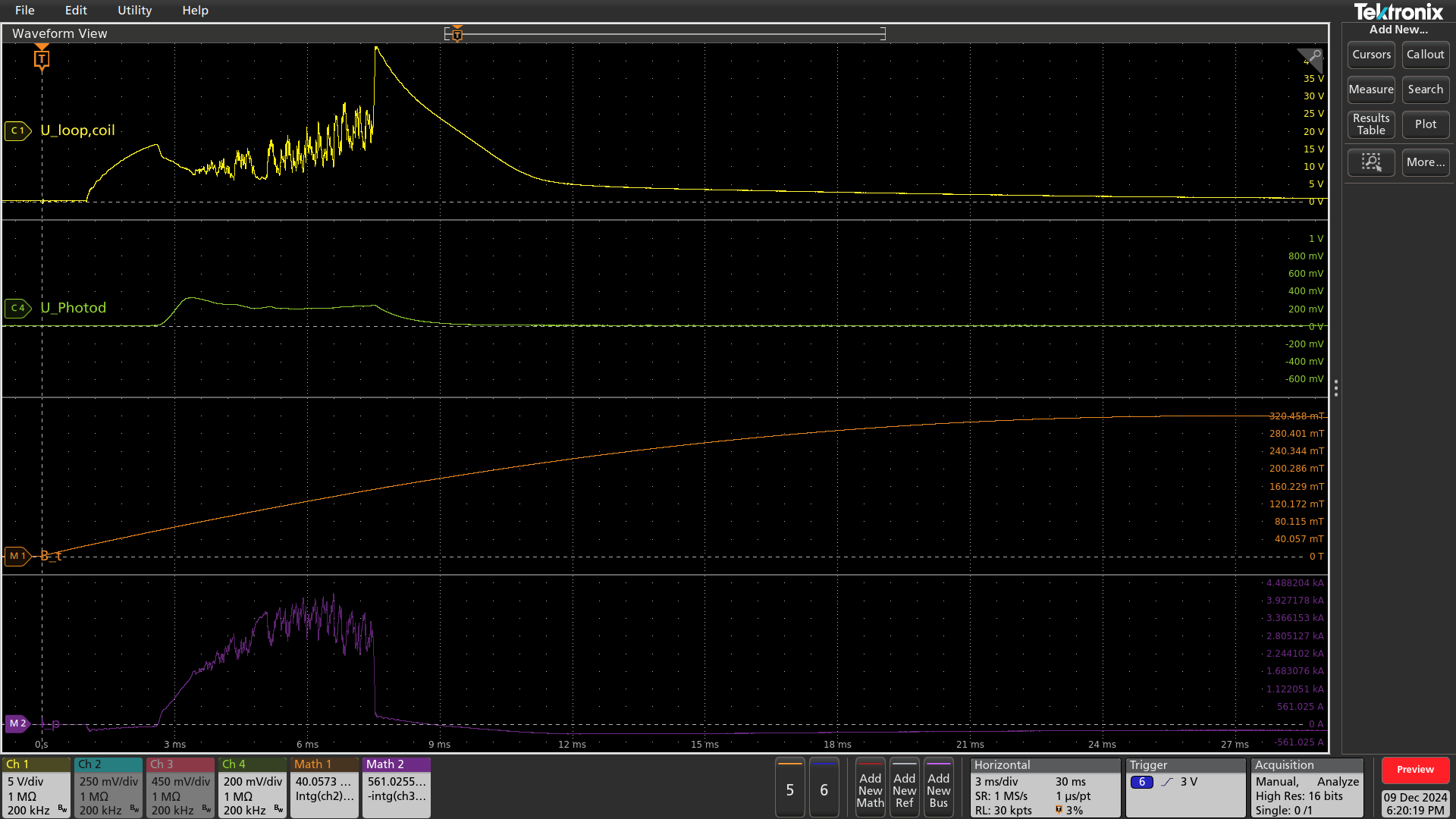Image resolution: width=1456 pixels, height=819 pixels.
Task: Open the File menu
Action: pos(24,11)
